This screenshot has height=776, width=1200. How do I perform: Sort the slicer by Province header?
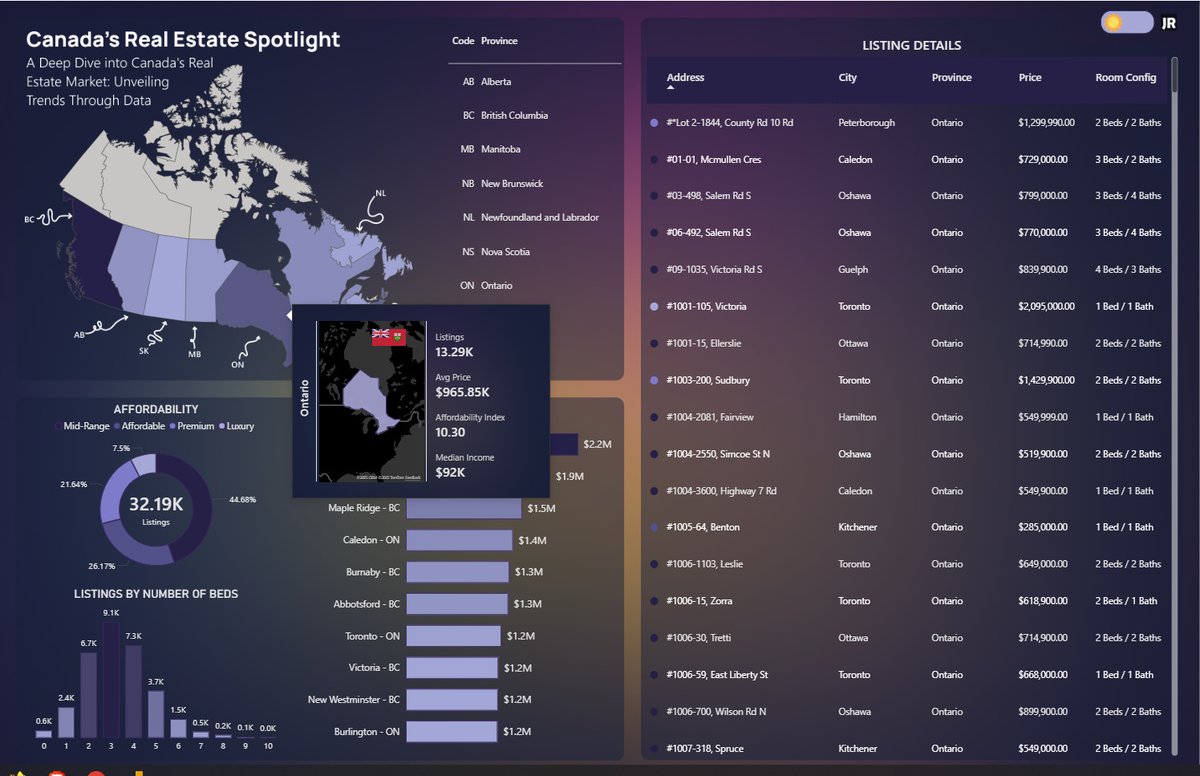499,41
